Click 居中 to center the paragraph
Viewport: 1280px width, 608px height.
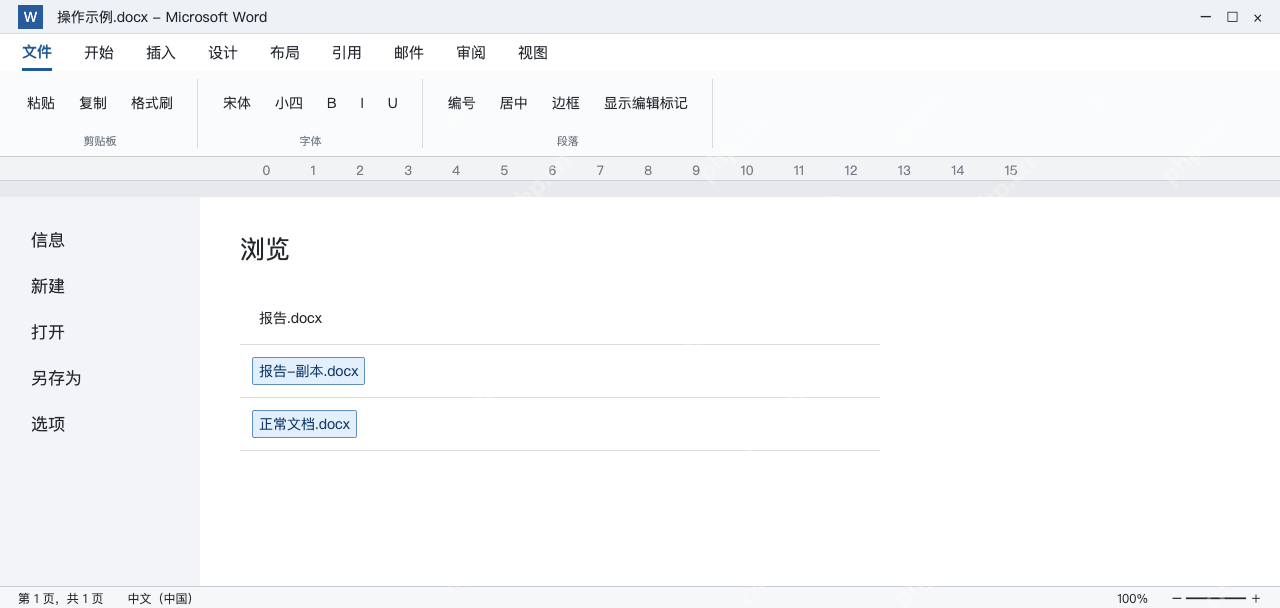[x=514, y=103]
